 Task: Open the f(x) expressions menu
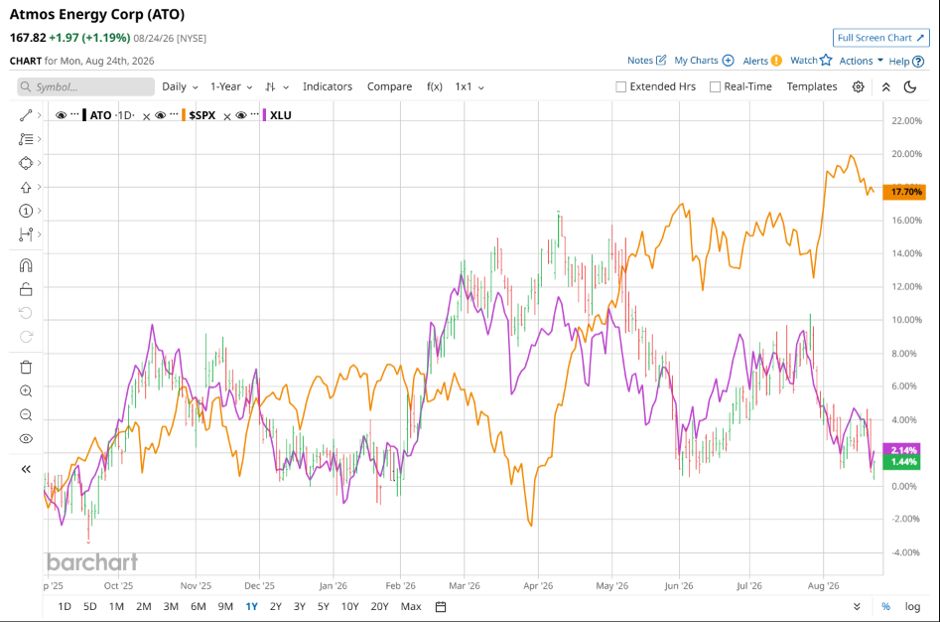click(435, 87)
